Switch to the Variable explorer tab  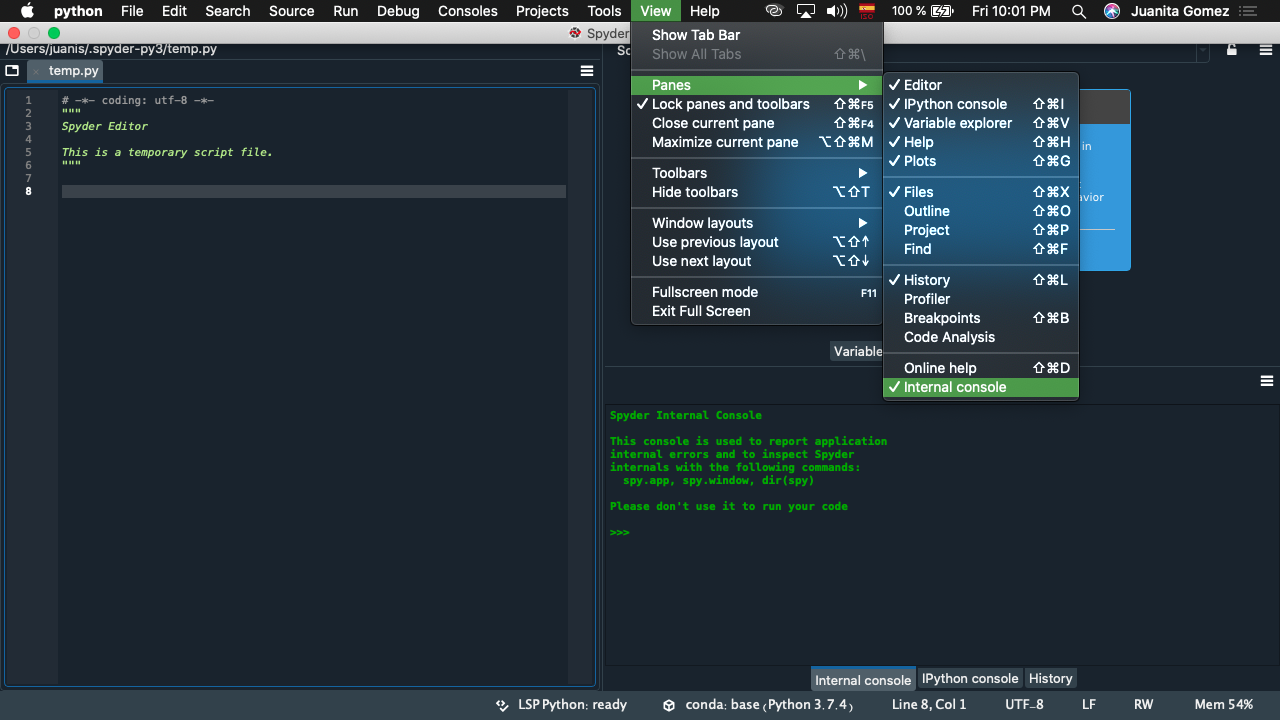(x=857, y=351)
